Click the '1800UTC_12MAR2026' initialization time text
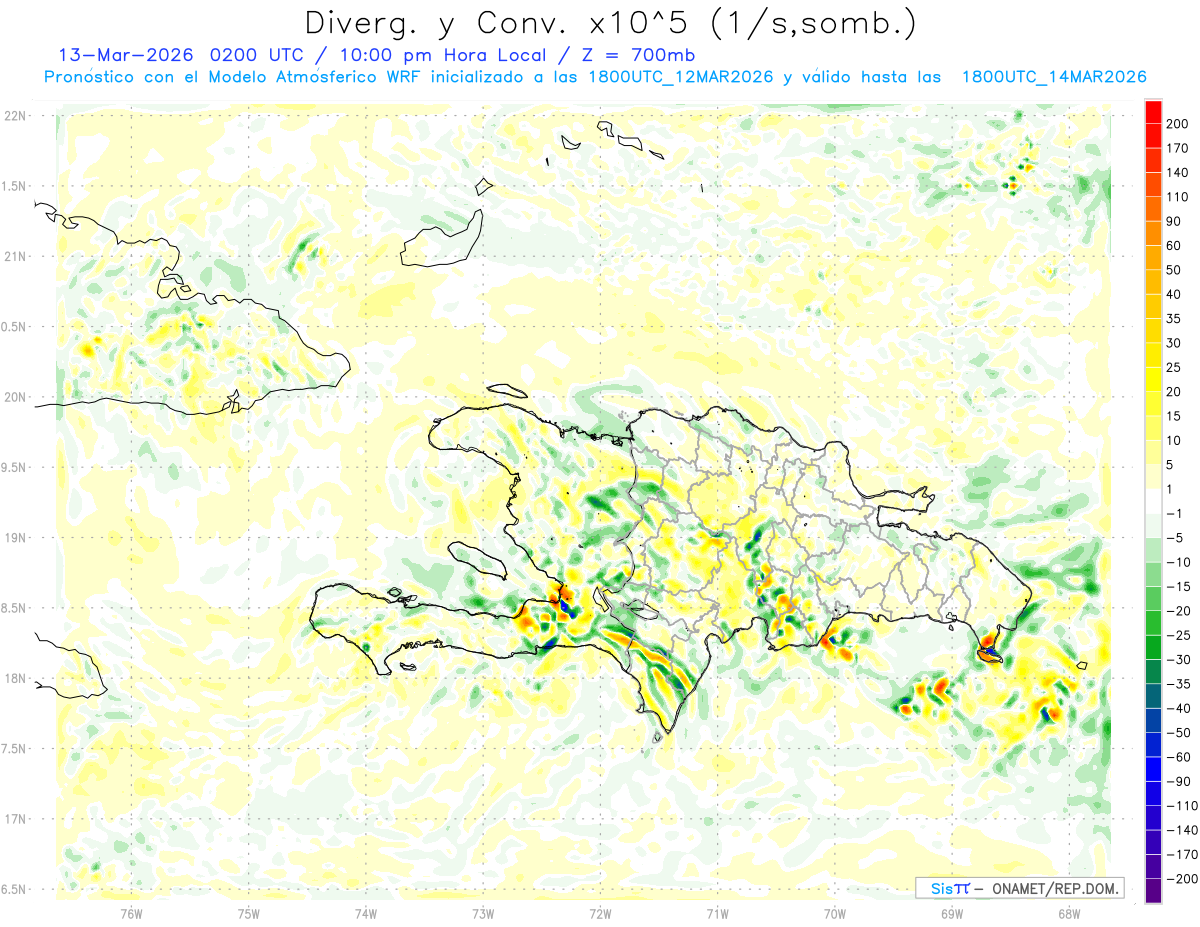1200x927 pixels. tap(680, 77)
